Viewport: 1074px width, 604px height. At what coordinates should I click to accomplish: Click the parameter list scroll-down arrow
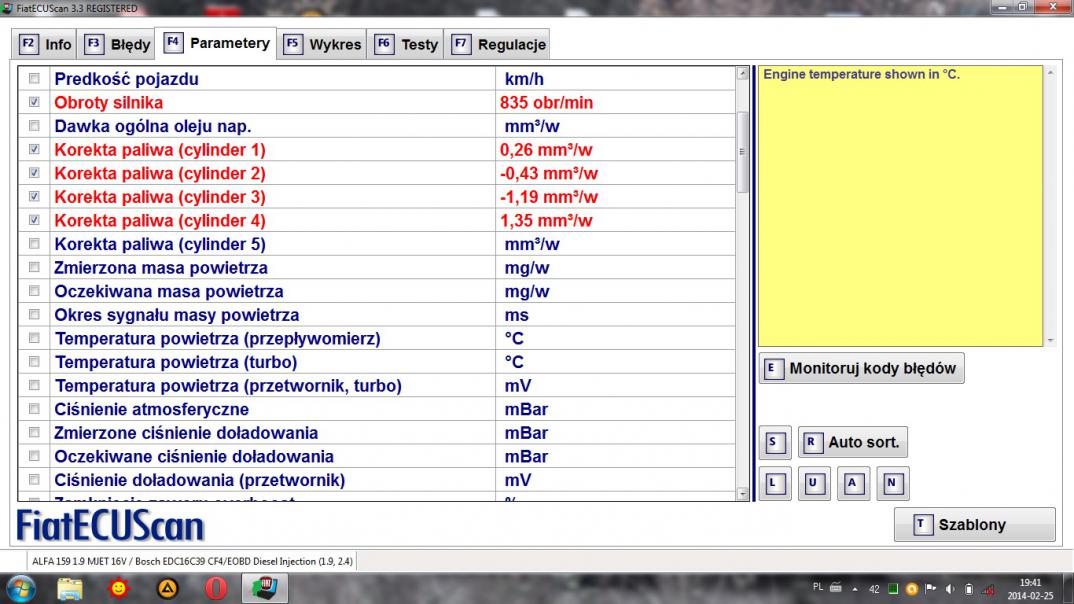click(x=742, y=493)
